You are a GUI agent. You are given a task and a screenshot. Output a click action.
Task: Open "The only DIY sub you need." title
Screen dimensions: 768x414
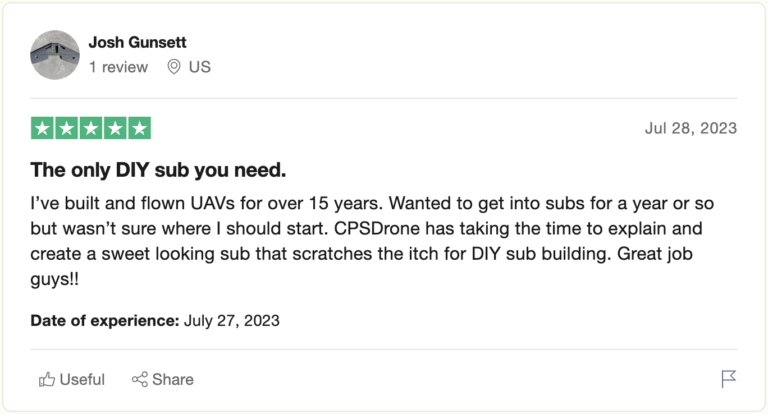(158, 169)
